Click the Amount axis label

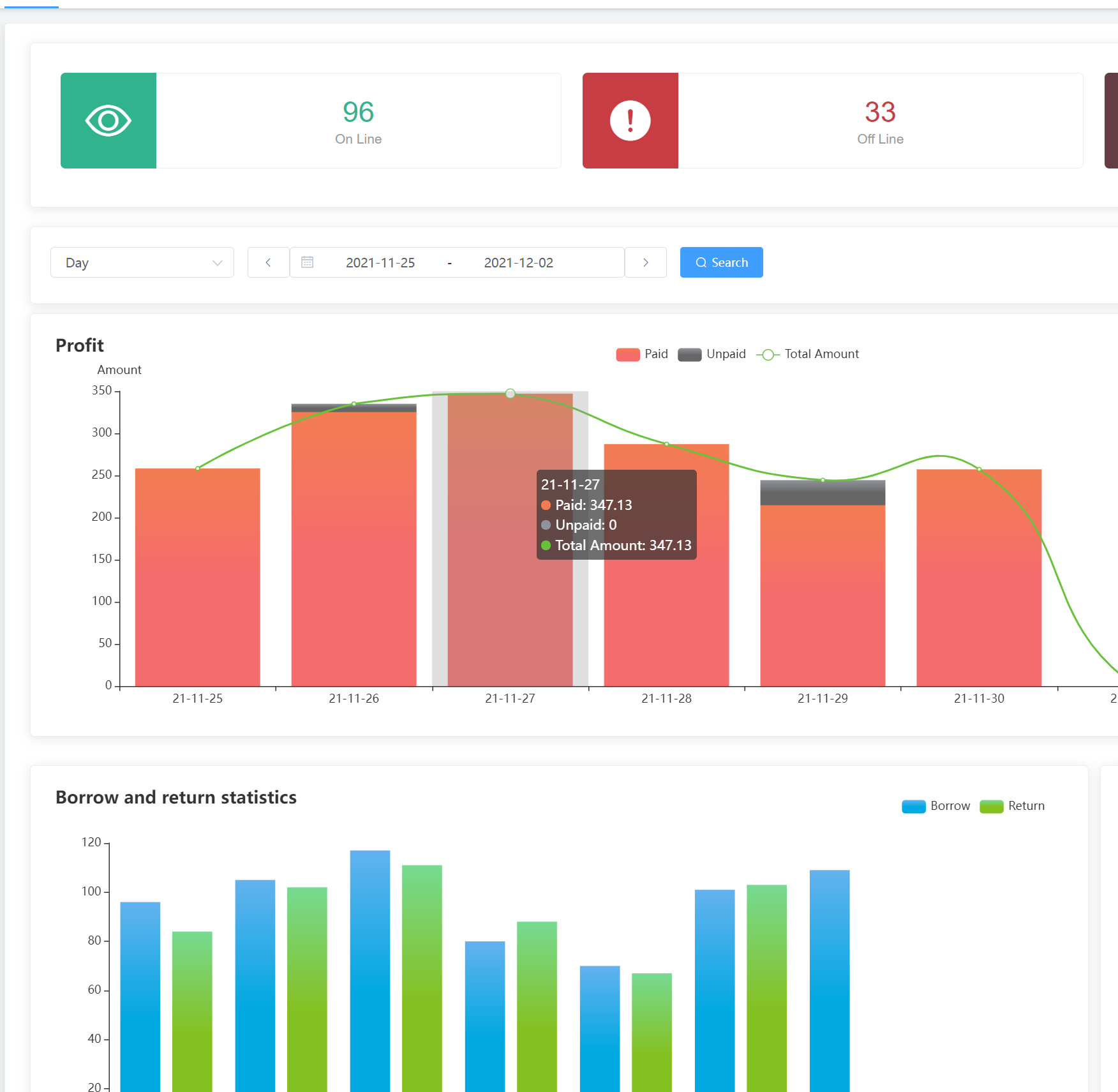click(x=119, y=370)
